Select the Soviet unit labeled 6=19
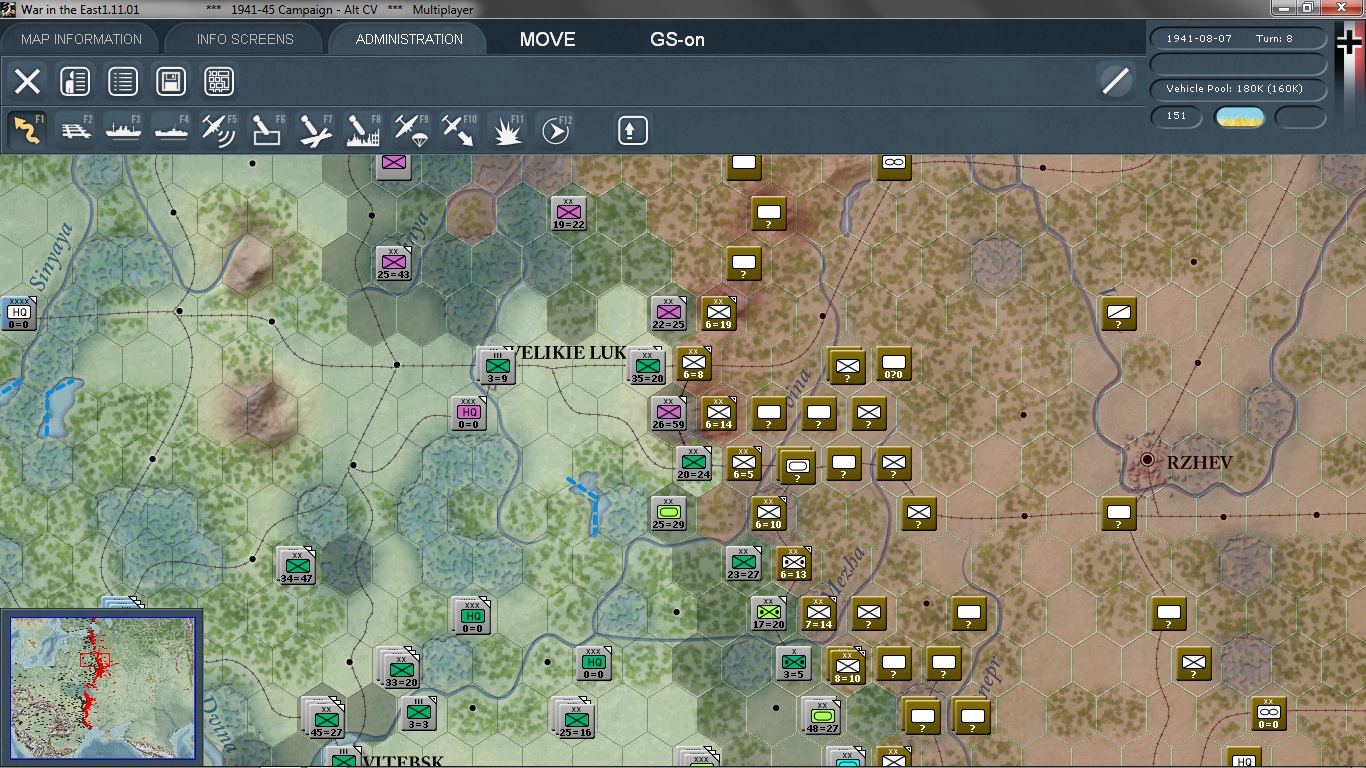1366x768 pixels. pyautogui.click(x=718, y=313)
